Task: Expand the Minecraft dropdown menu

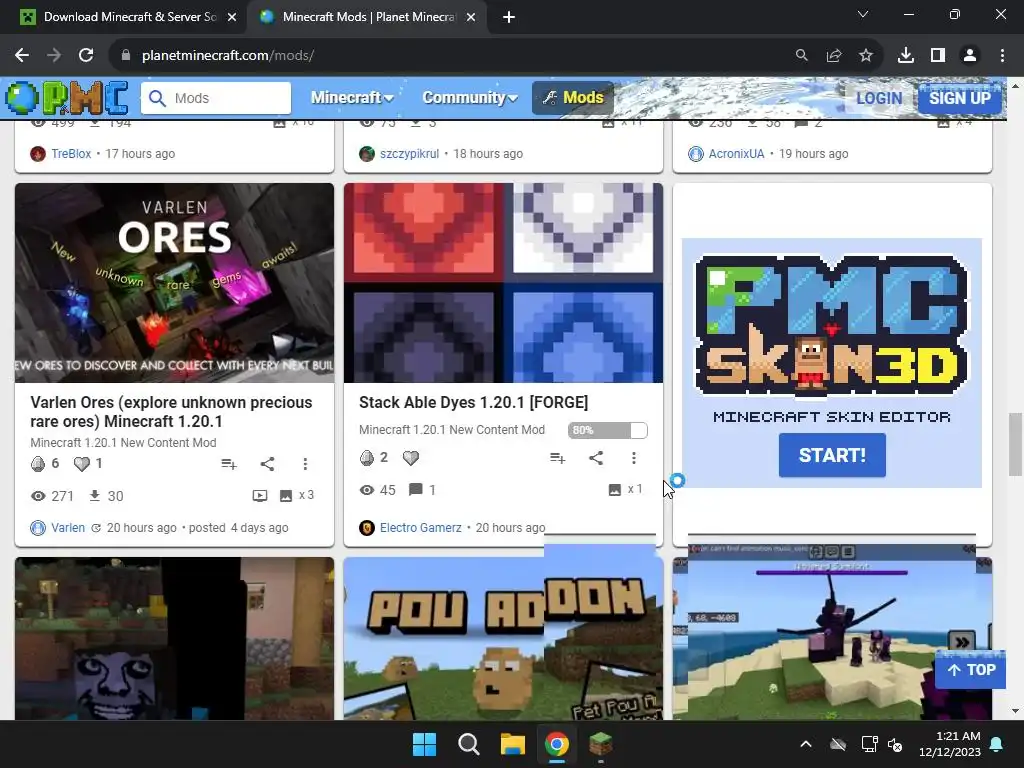Action: point(352,98)
